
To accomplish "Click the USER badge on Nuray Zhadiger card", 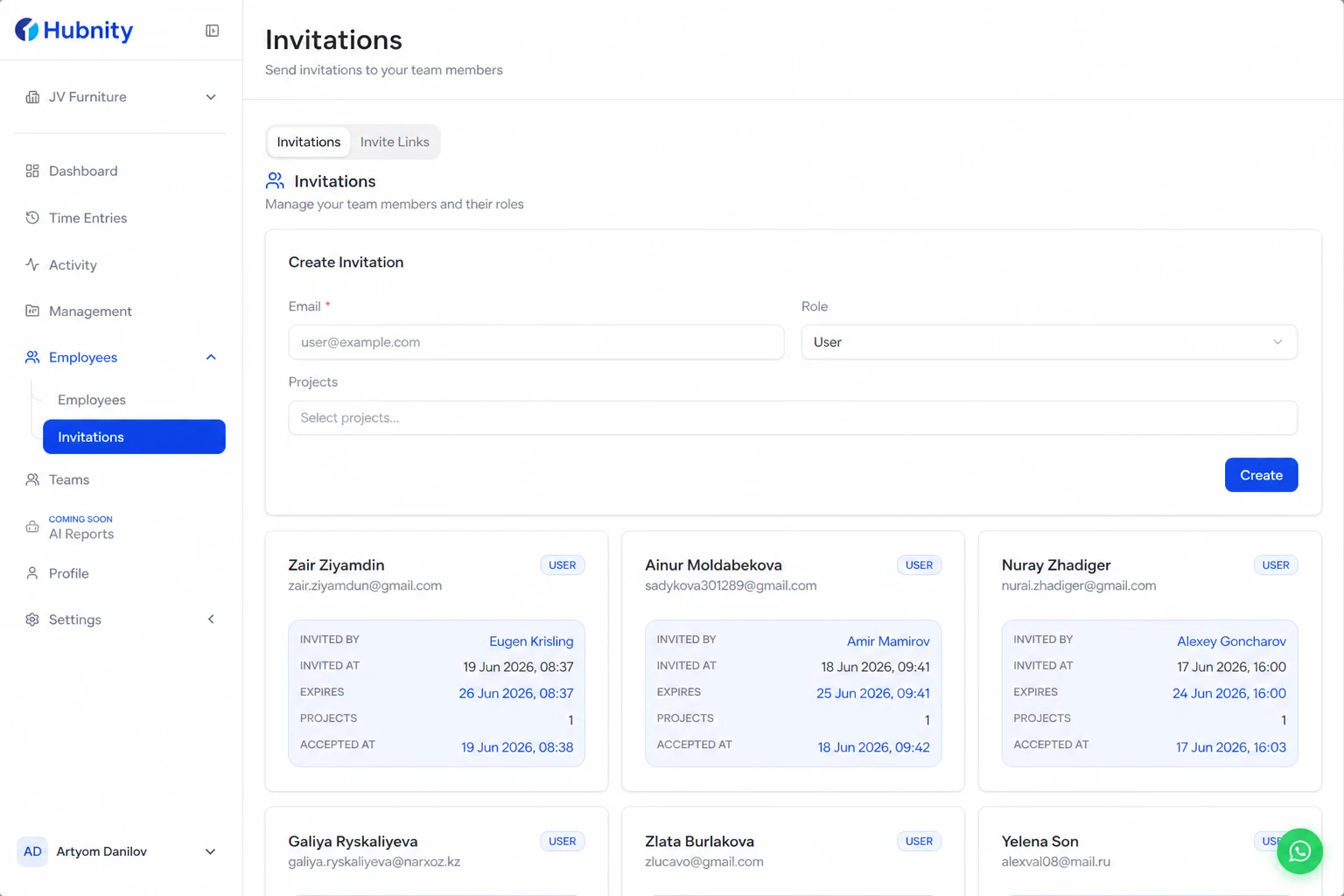I will click(1276, 565).
